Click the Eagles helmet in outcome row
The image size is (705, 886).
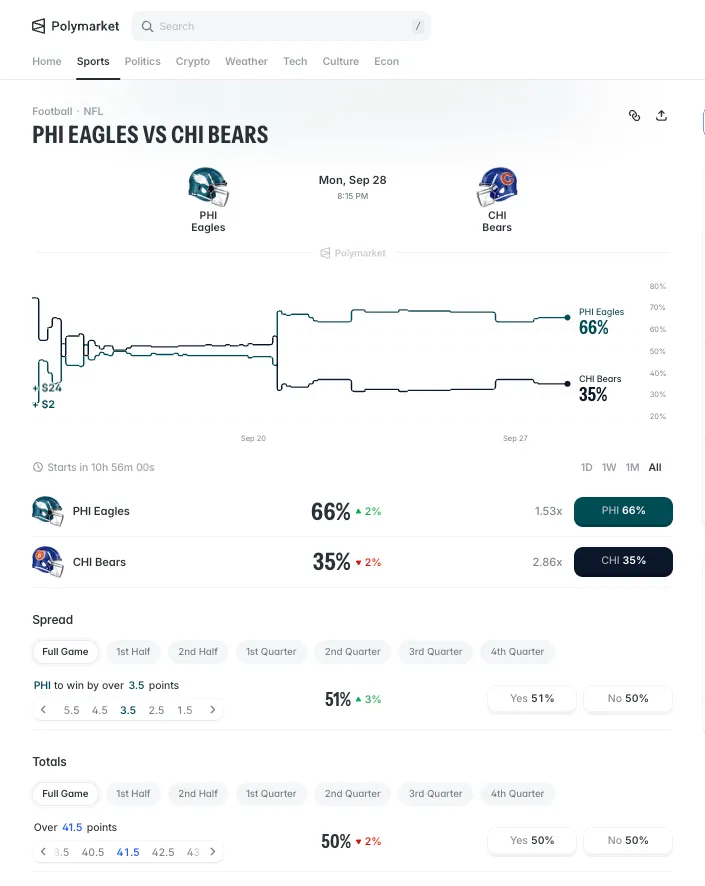click(47, 511)
